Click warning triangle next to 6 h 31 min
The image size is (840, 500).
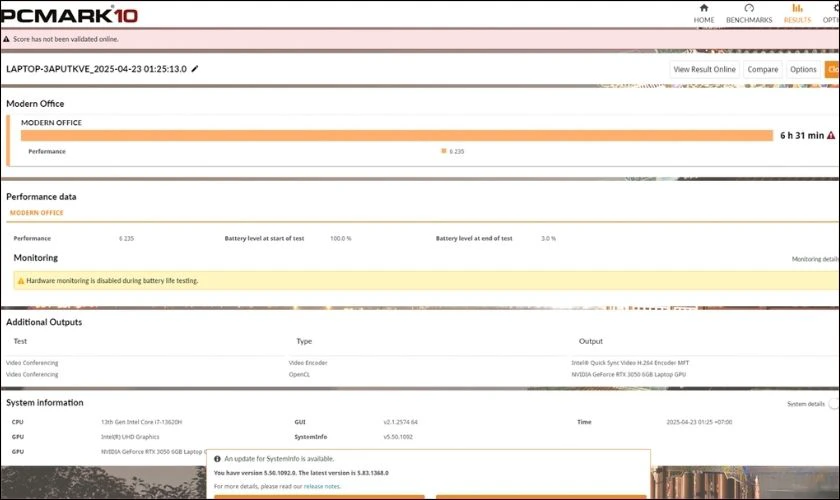pos(831,135)
